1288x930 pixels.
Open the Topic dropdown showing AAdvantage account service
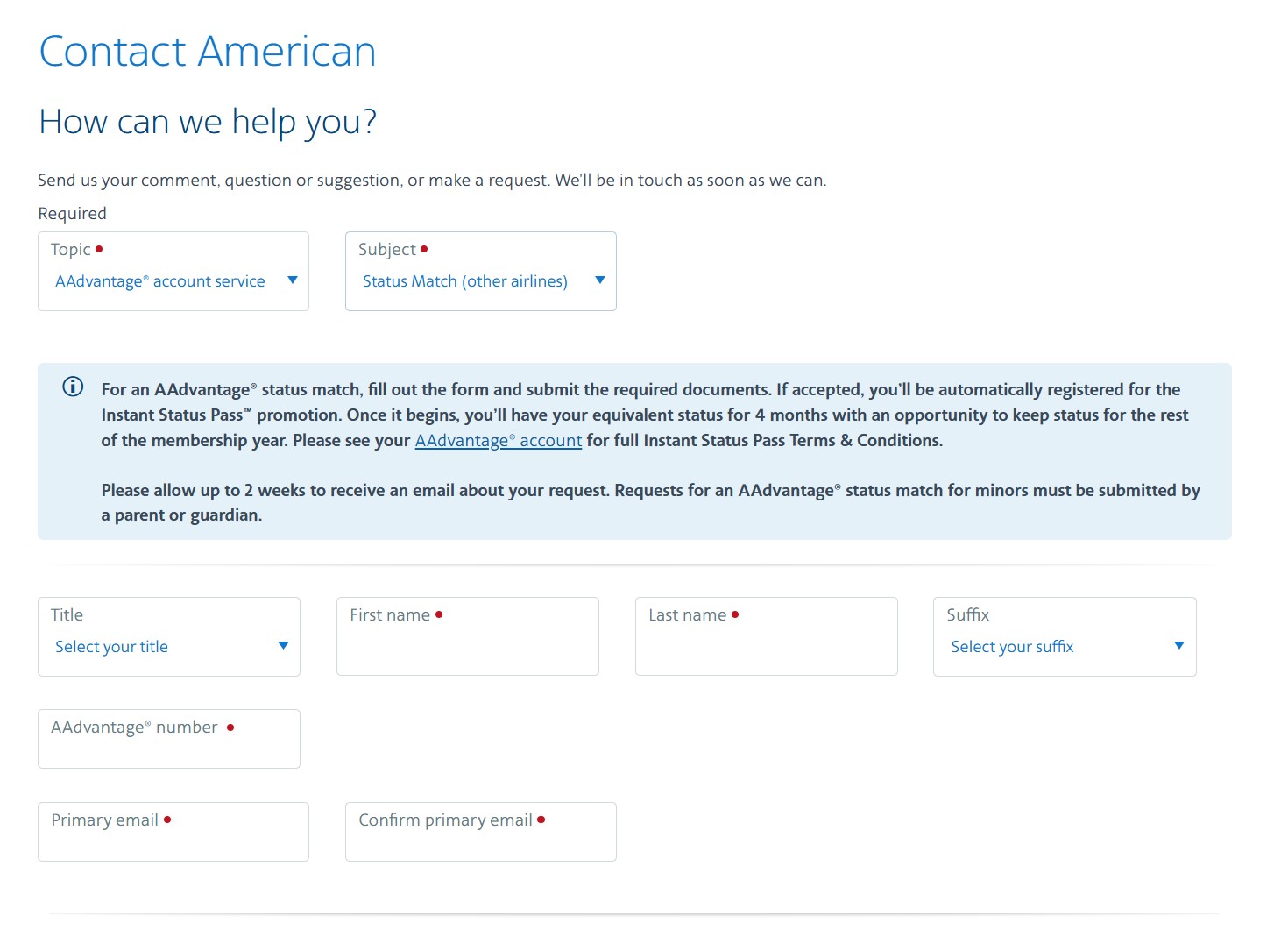coord(173,280)
